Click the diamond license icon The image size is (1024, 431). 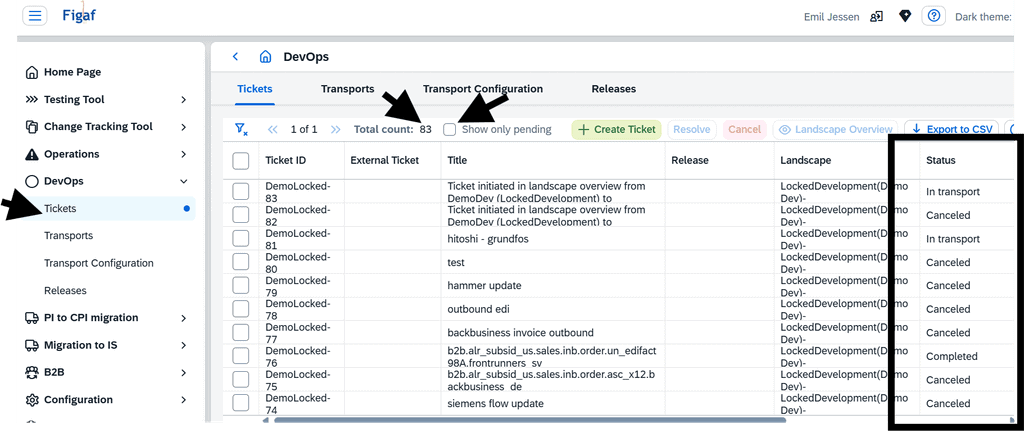pos(904,16)
